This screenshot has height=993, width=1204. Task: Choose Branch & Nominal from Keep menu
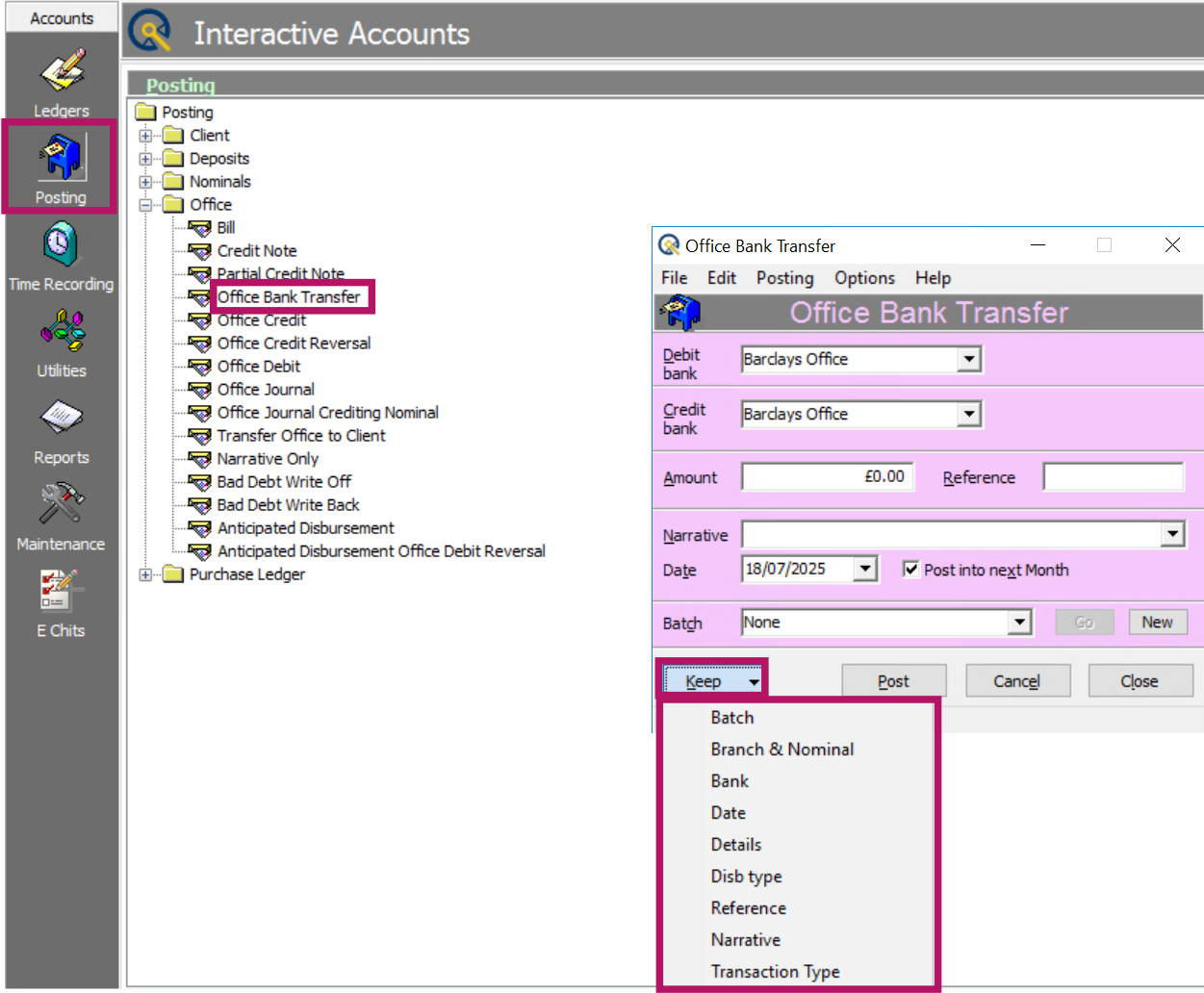click(782, 750)
